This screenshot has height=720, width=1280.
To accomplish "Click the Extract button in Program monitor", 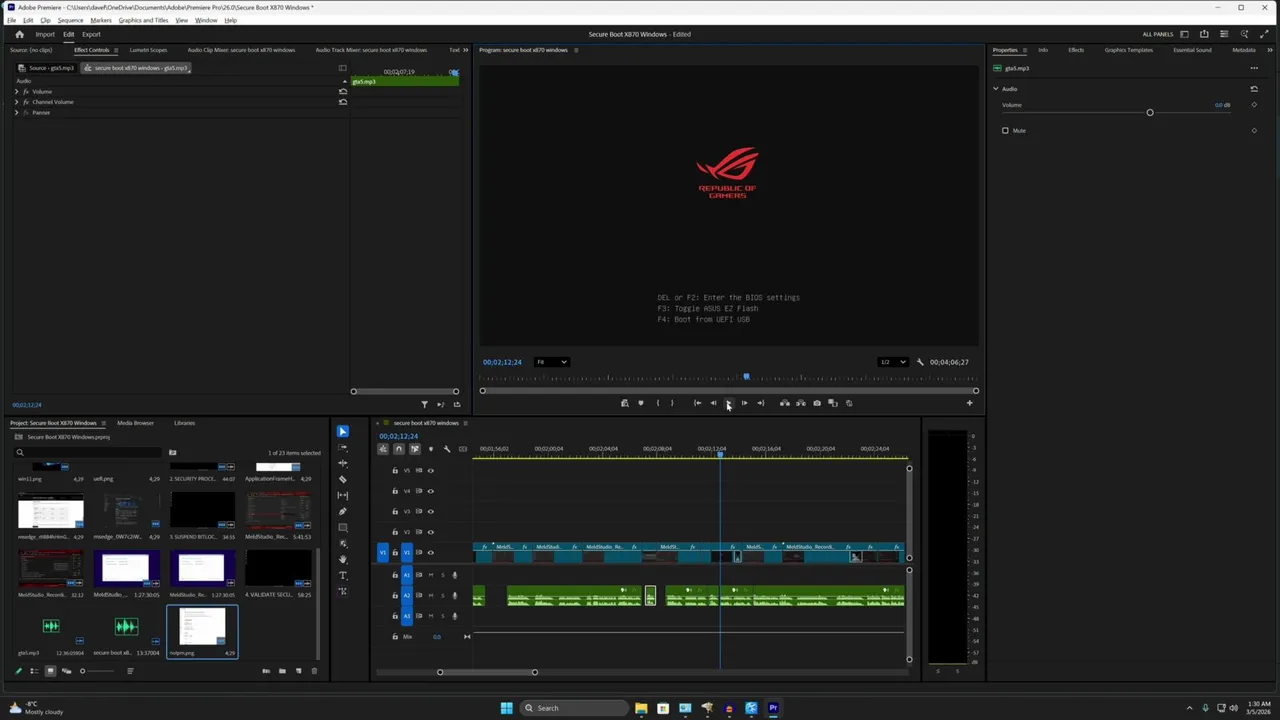I will [x=801, y=403].
